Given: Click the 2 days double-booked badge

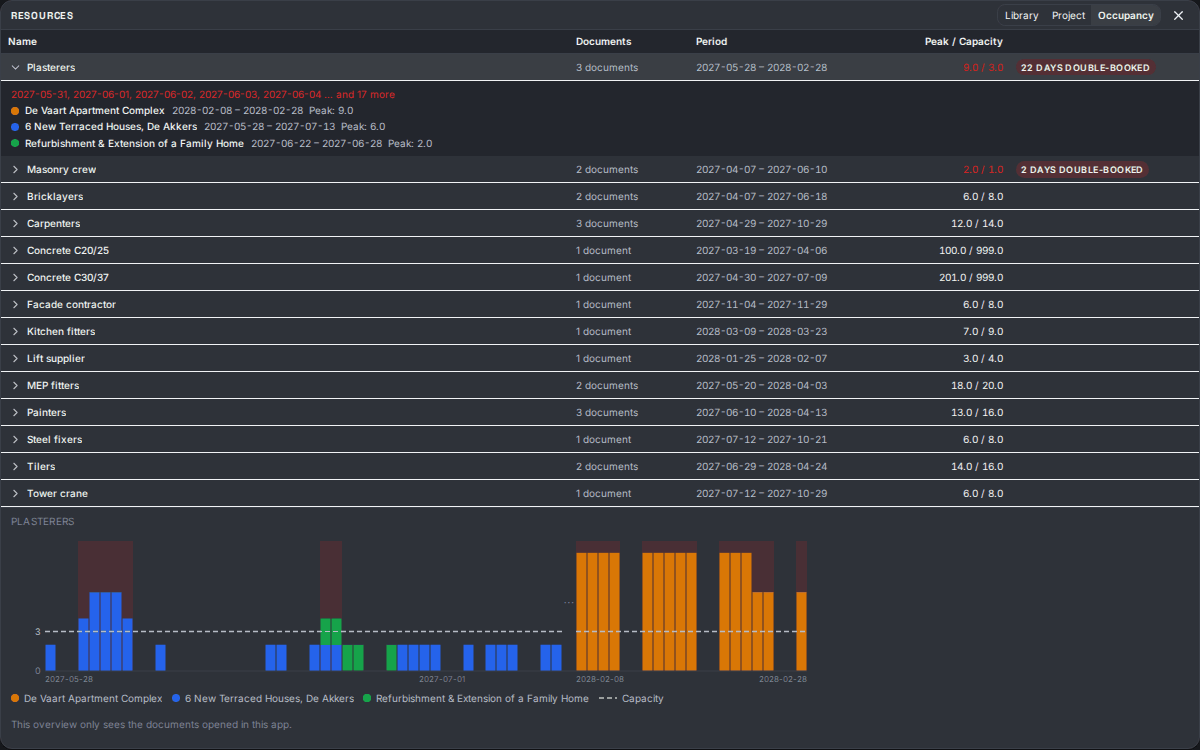Looking at the screenshot, I should pyautogui.click(x=1082, y=170).
